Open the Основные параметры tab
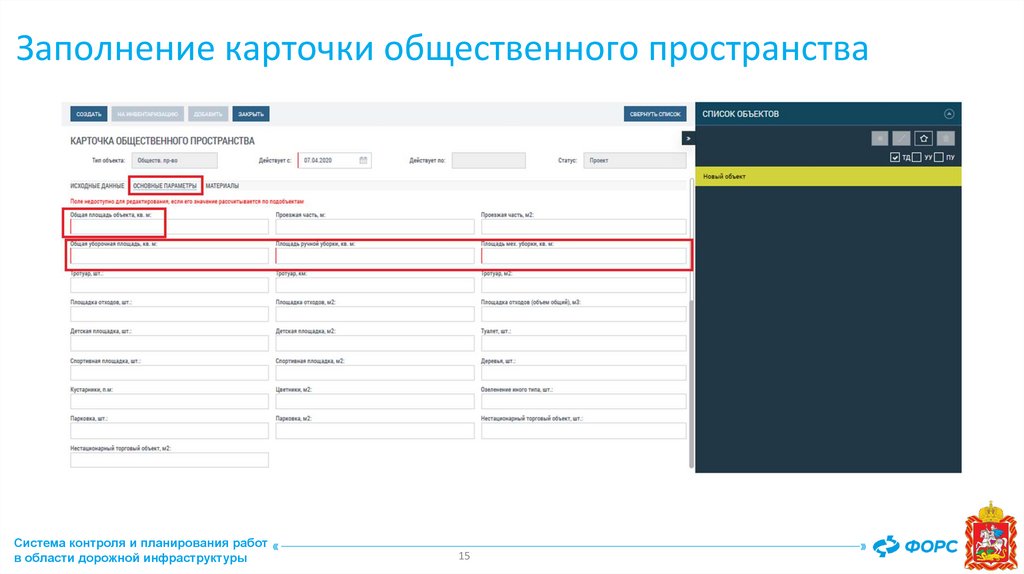Viewport: 1024px width, 574px height. 165,186
